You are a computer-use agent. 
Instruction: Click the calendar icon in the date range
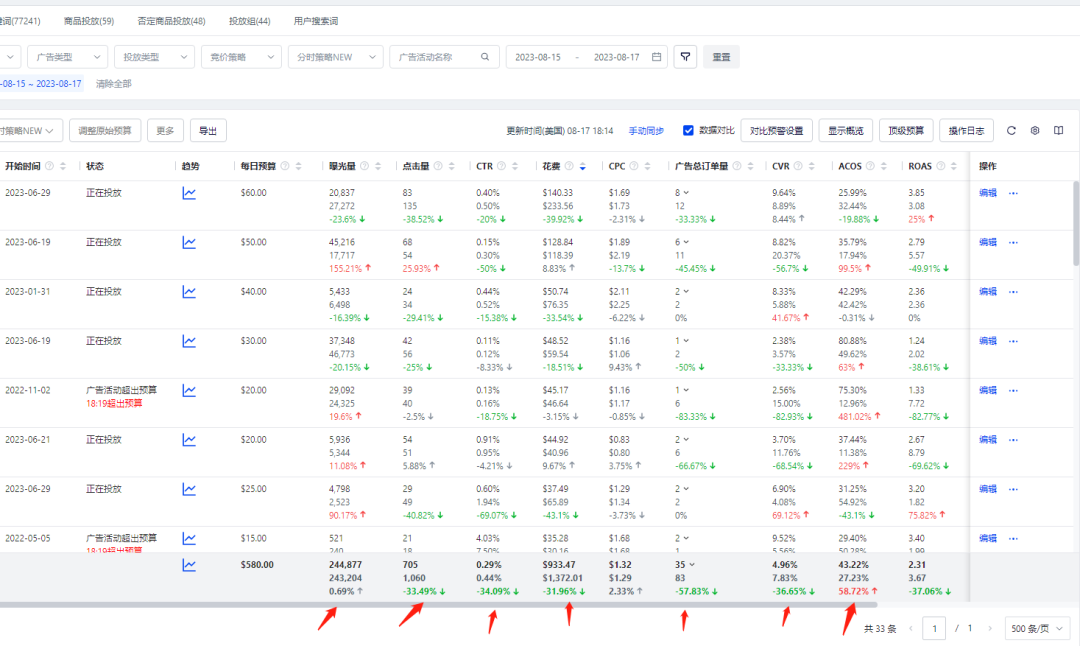coord(656,57)
